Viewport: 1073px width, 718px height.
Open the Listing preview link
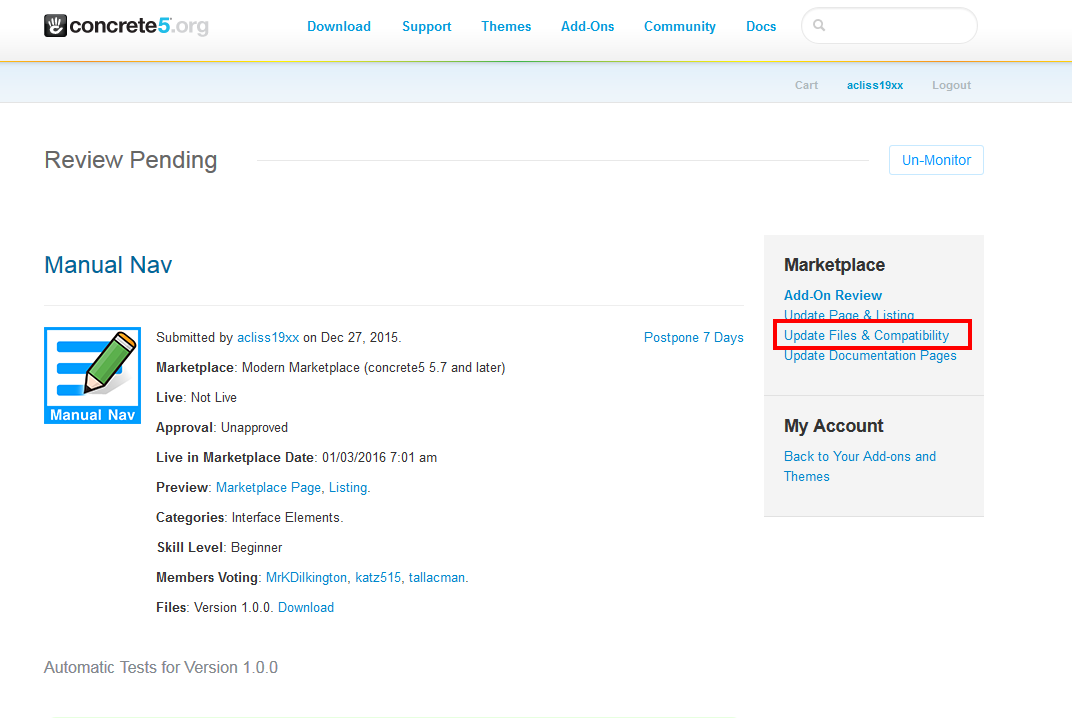pyautogui.click(x=348, y=487)
